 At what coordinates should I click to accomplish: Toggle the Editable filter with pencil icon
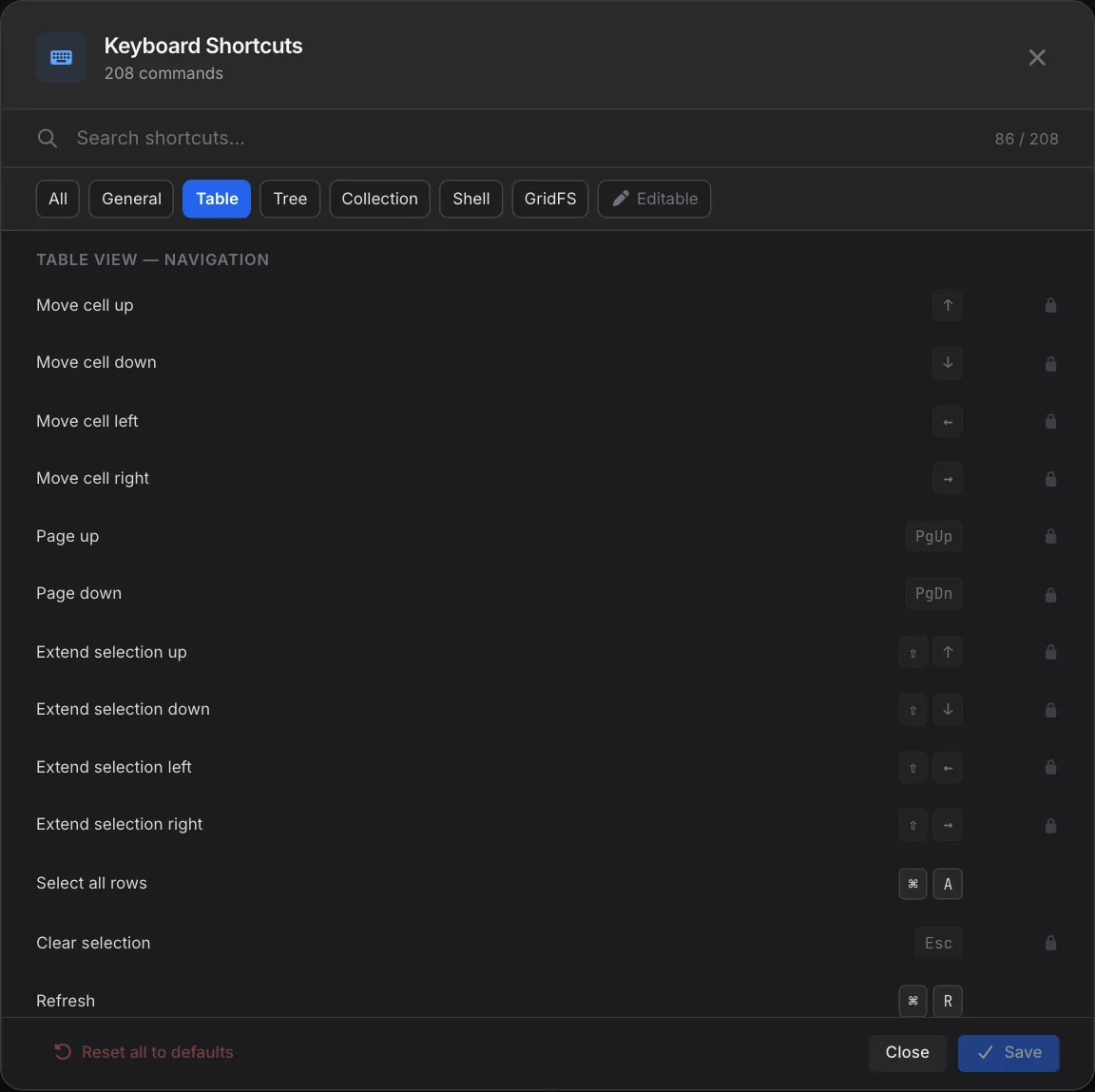(654, 199)
